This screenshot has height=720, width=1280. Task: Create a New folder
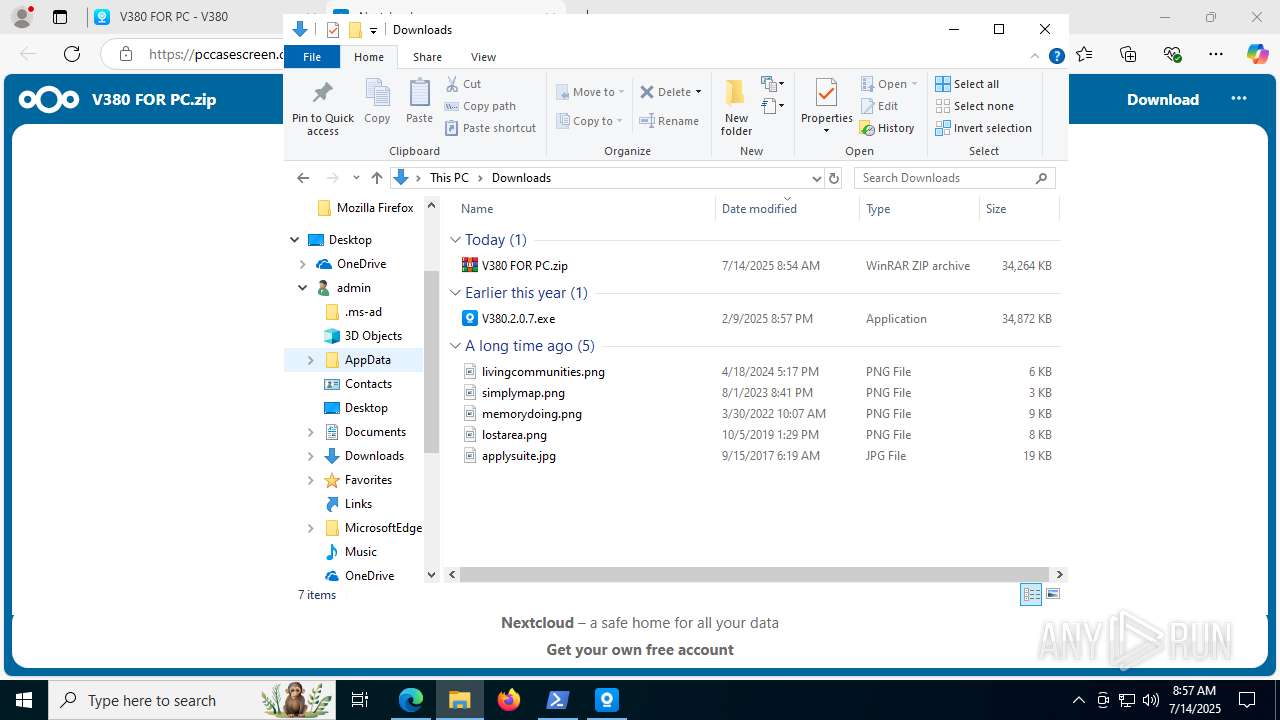tap(736, 108)
